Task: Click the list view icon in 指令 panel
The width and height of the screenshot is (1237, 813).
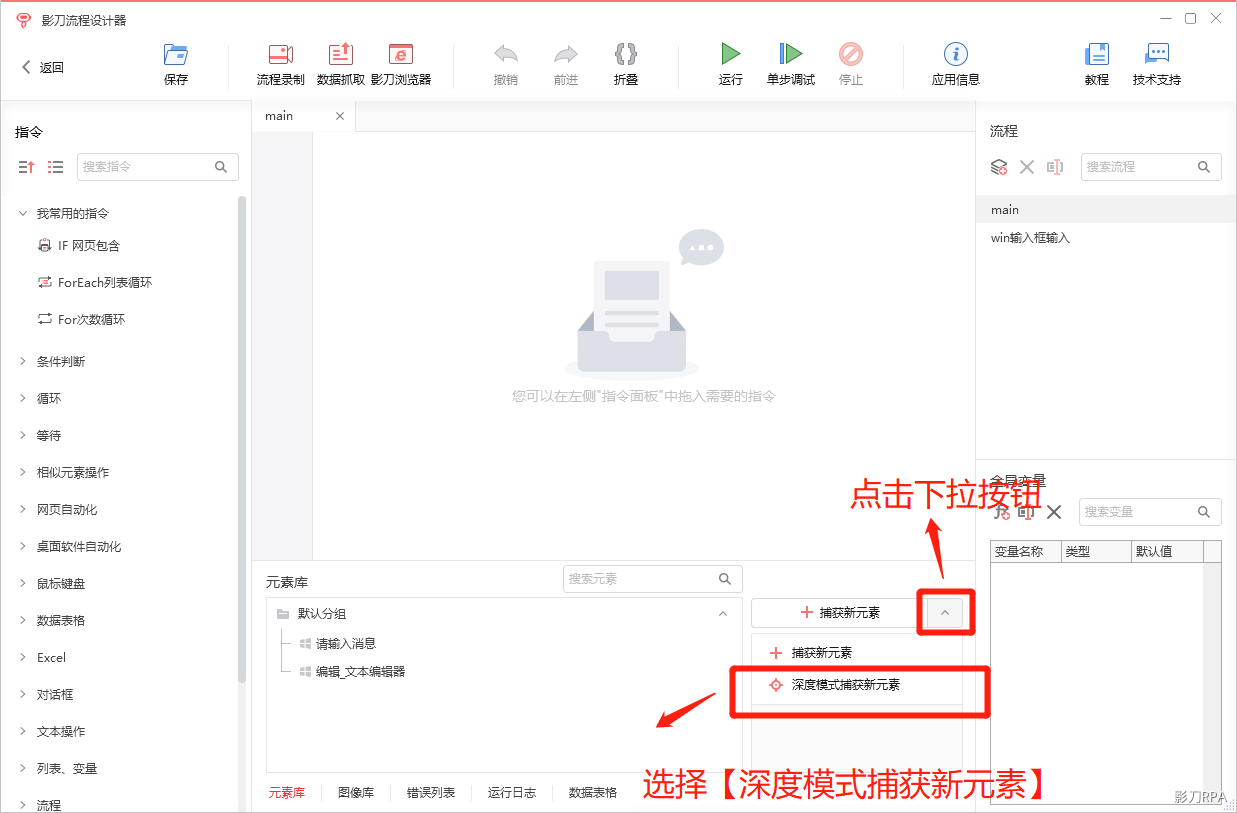Action: (x=56, y=167)
